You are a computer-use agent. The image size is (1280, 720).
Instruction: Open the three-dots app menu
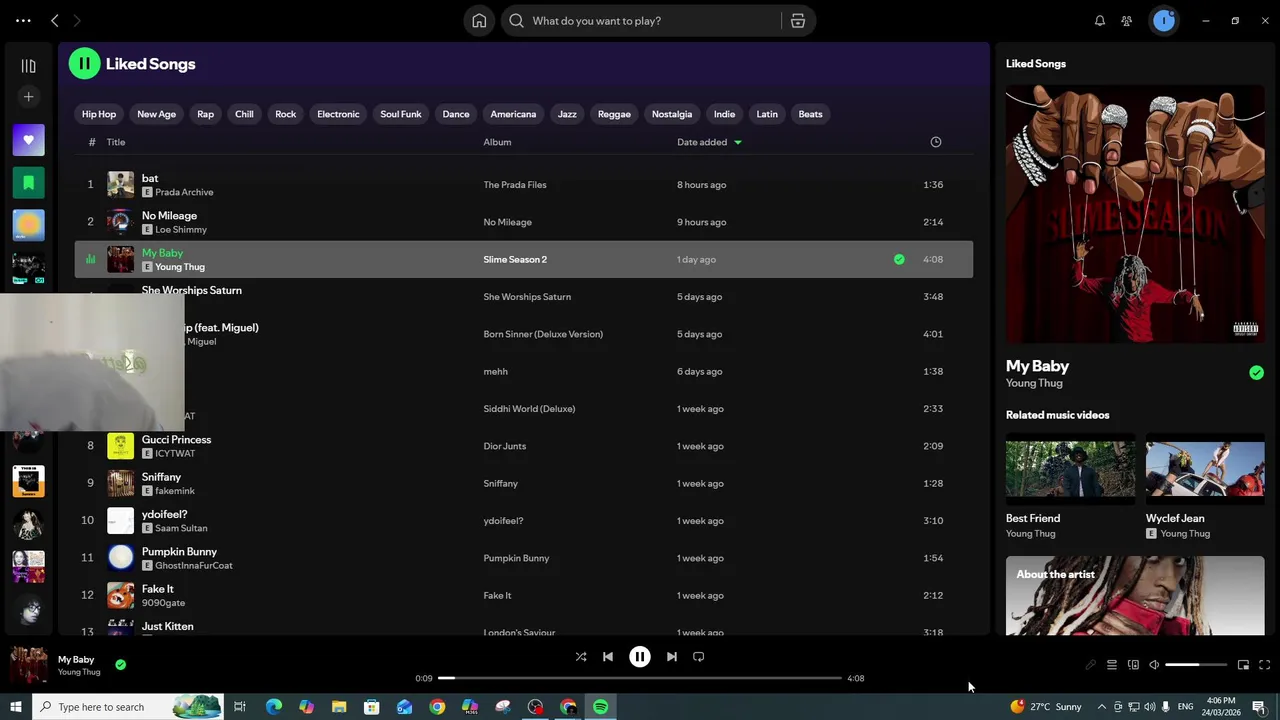click(23, 21)
